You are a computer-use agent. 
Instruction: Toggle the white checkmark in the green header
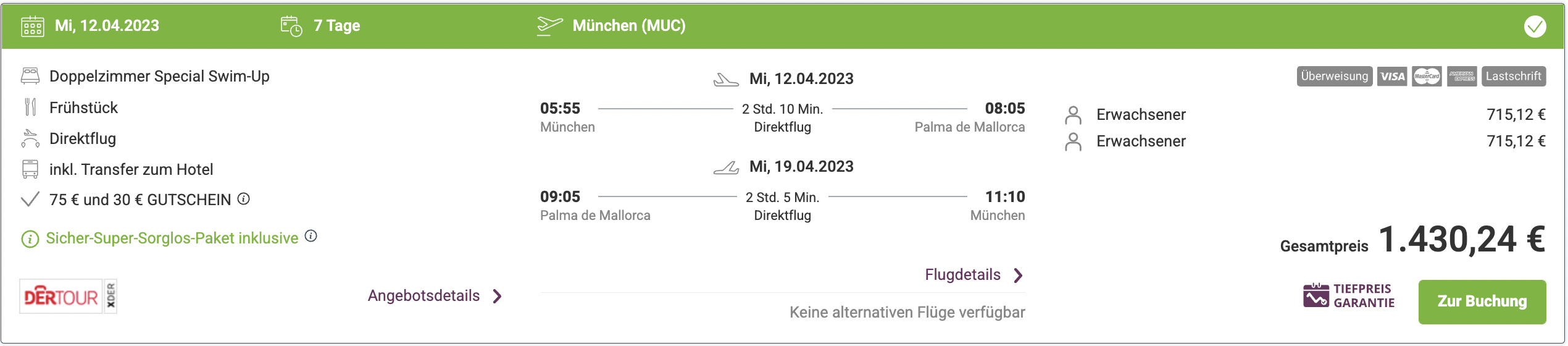[x=1535, y=27]
